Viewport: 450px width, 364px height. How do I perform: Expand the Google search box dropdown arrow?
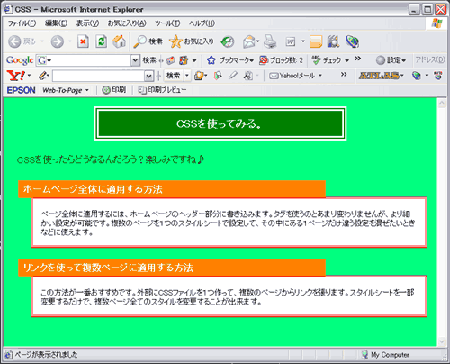(135, 60)
